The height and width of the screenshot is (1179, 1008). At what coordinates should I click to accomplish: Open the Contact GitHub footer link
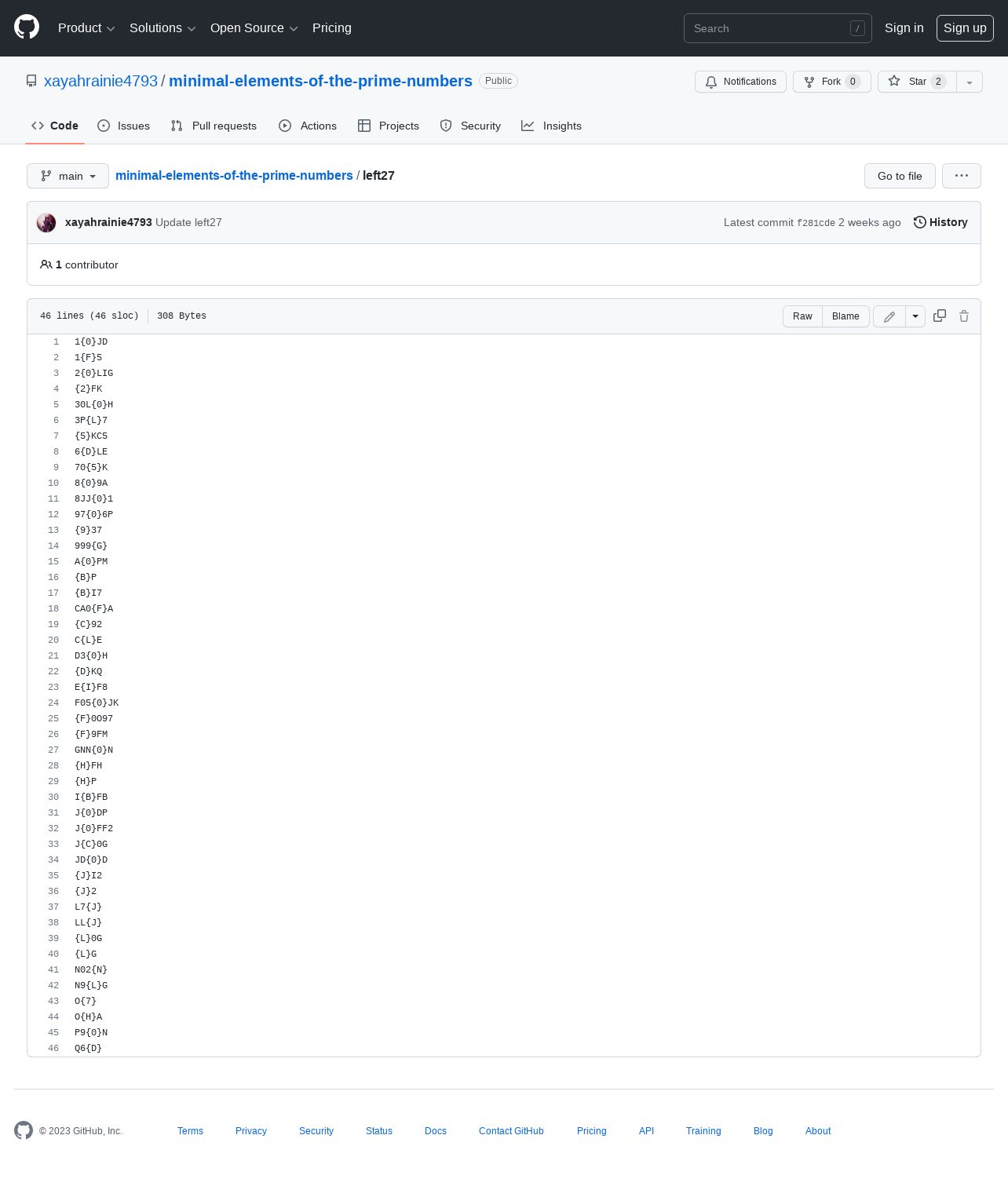tap(511, 1131)
